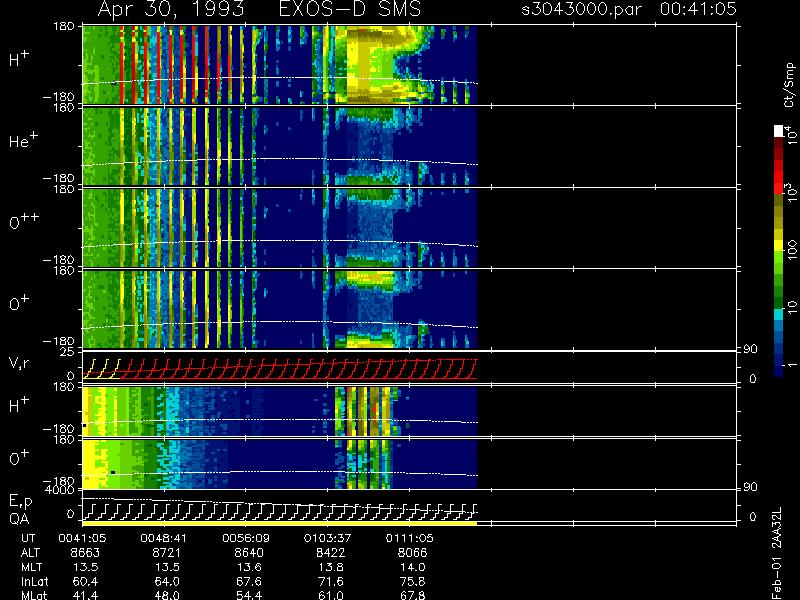
Task: Select the MLat value "54.4"
Action: [x=248, y=595]
